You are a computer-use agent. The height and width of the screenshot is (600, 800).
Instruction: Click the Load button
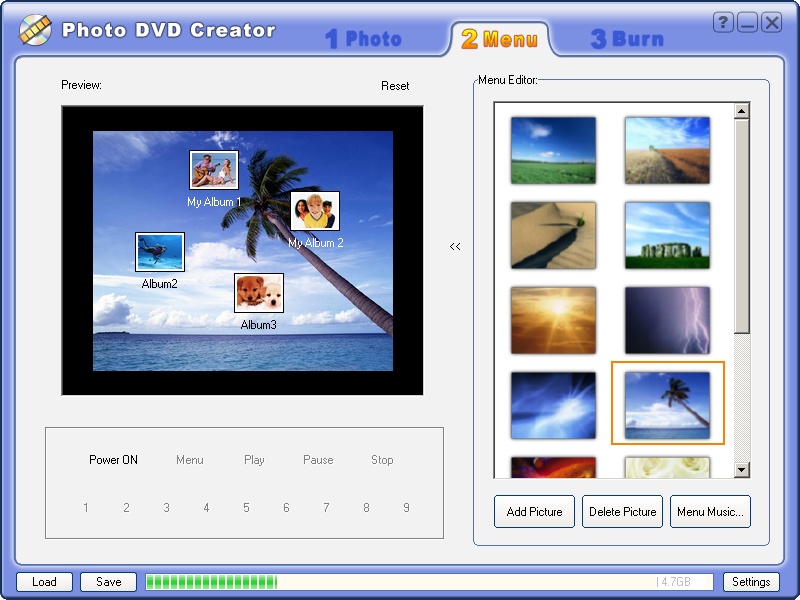(44, 582)
